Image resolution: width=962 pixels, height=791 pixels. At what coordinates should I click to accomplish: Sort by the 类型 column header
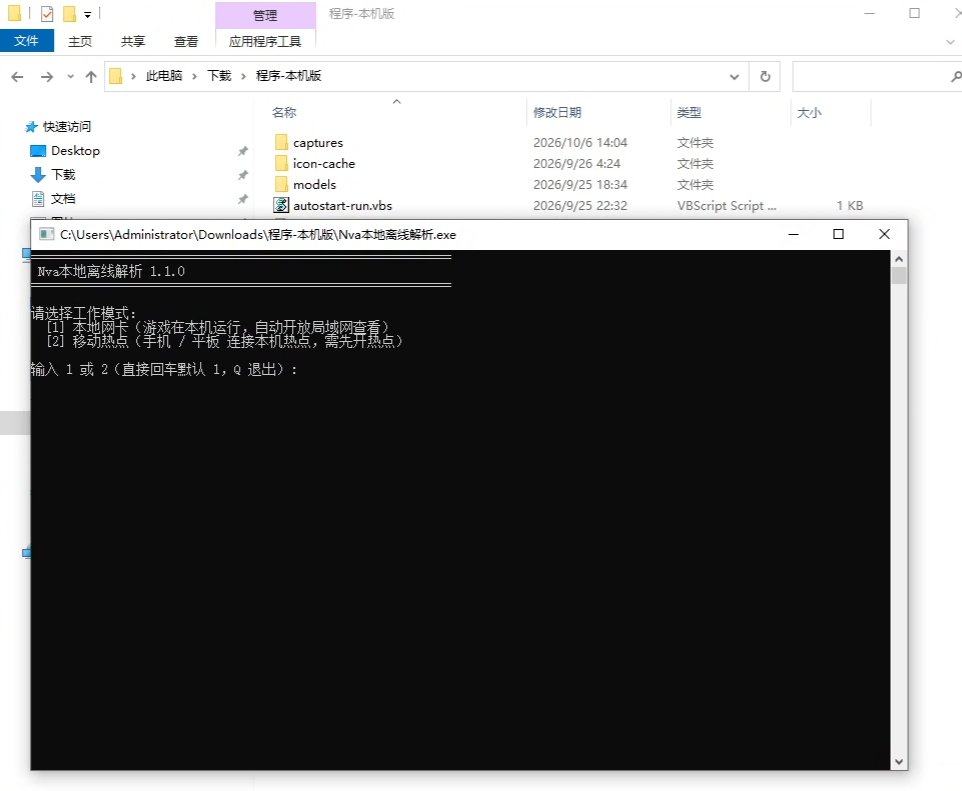click(689, 112)
